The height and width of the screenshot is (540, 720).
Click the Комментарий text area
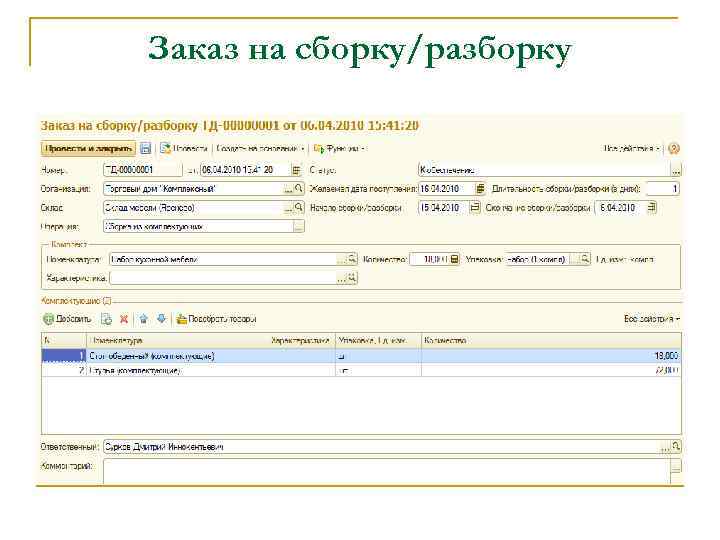(387, 471)
